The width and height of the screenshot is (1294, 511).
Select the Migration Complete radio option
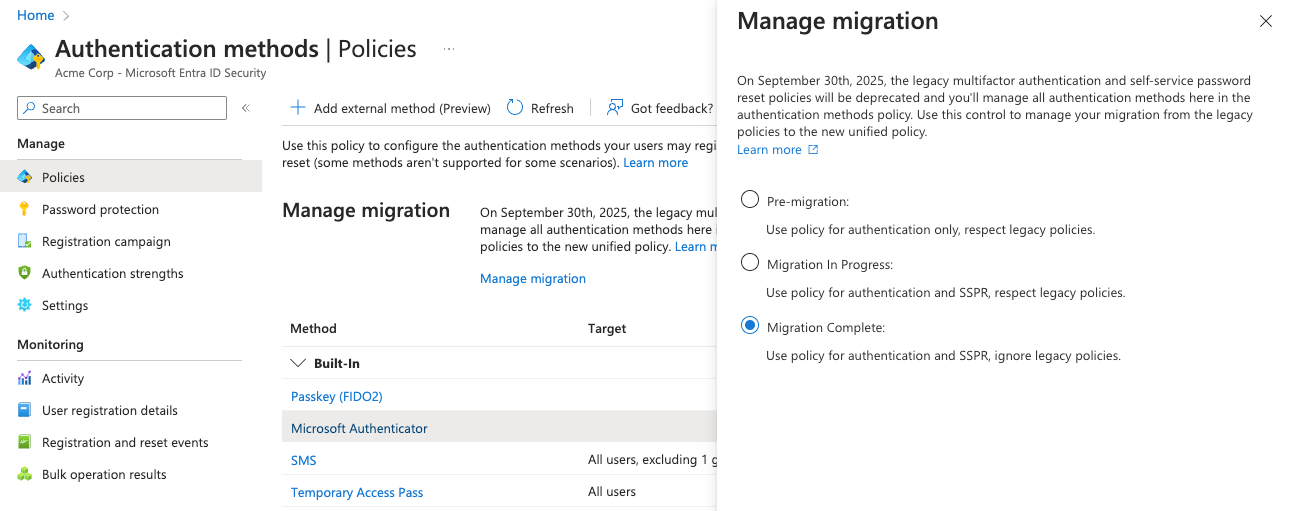coord(750,326)
